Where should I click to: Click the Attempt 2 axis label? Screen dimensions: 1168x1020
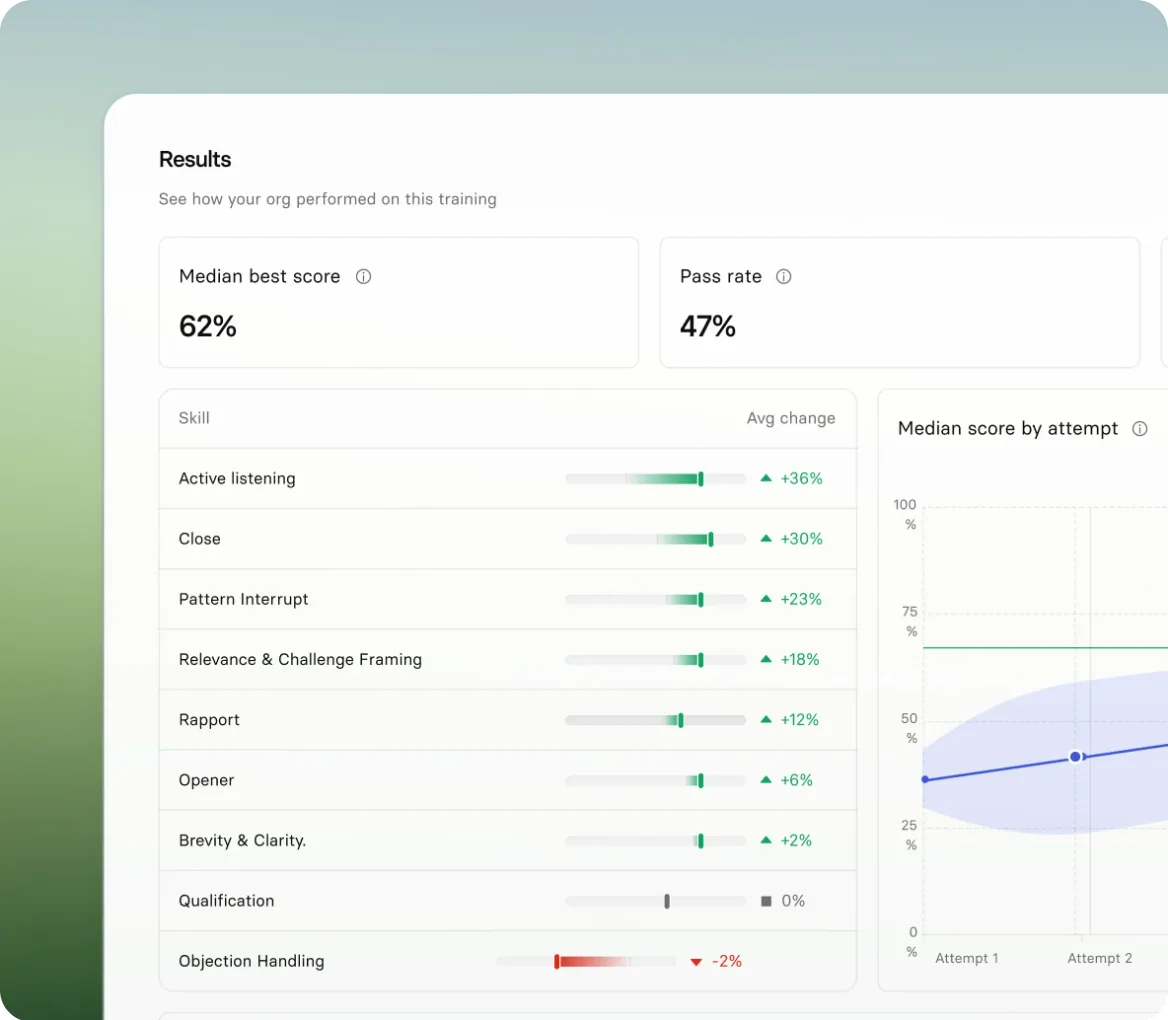coord(1099,958)
